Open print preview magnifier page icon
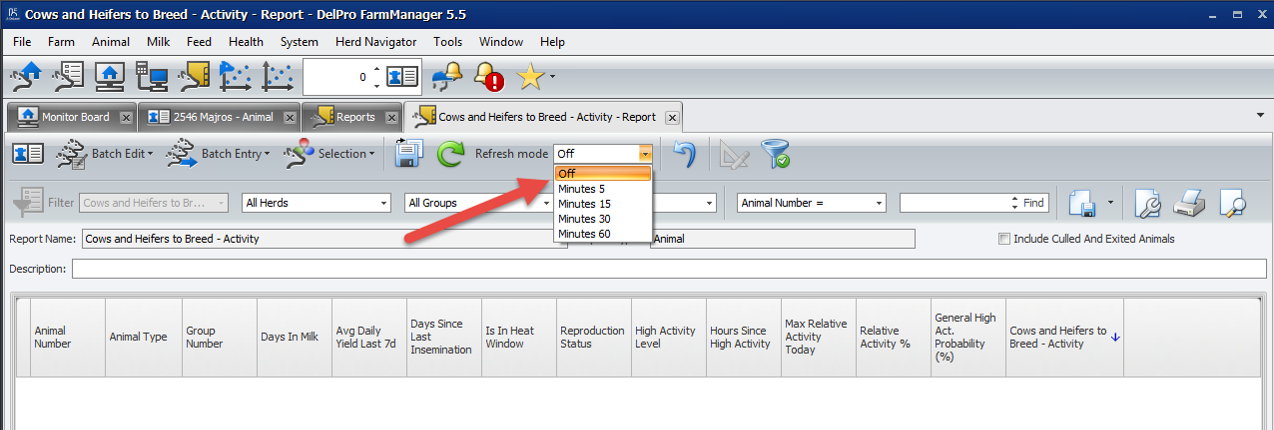 pyautogui.click(x=1232, y=203)
